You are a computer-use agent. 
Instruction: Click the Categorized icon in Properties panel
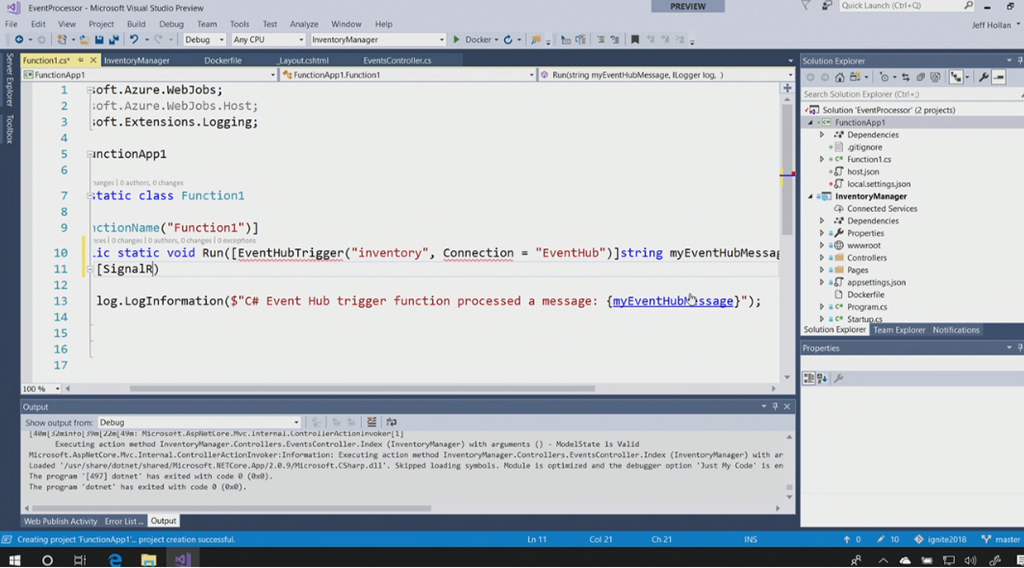tap(808, 378)
